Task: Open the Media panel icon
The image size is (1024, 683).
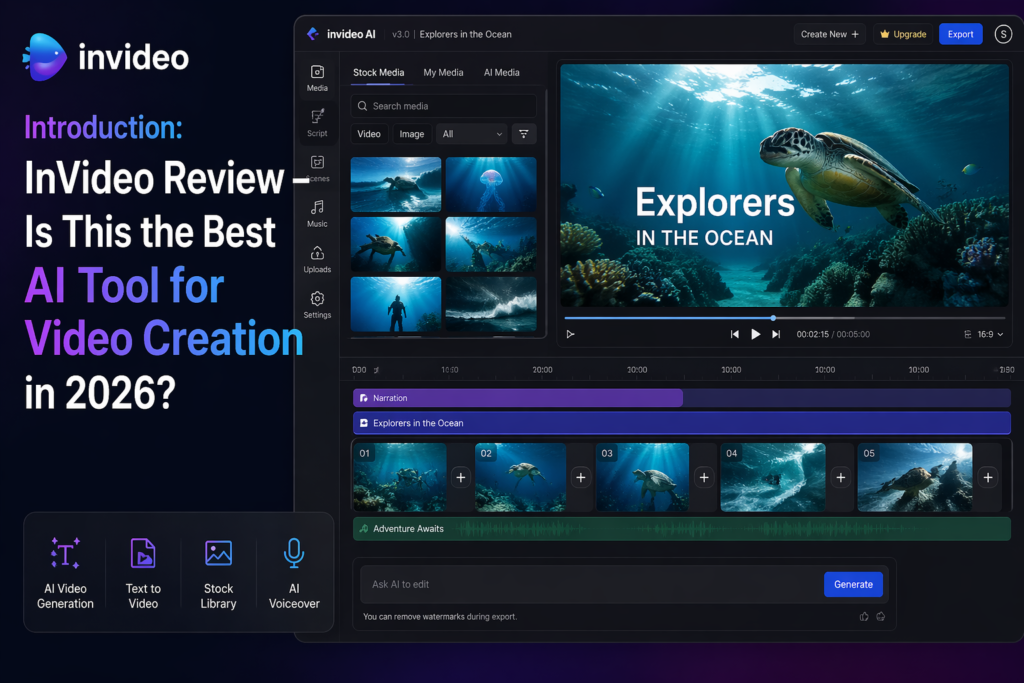Action: pos(317,72)
